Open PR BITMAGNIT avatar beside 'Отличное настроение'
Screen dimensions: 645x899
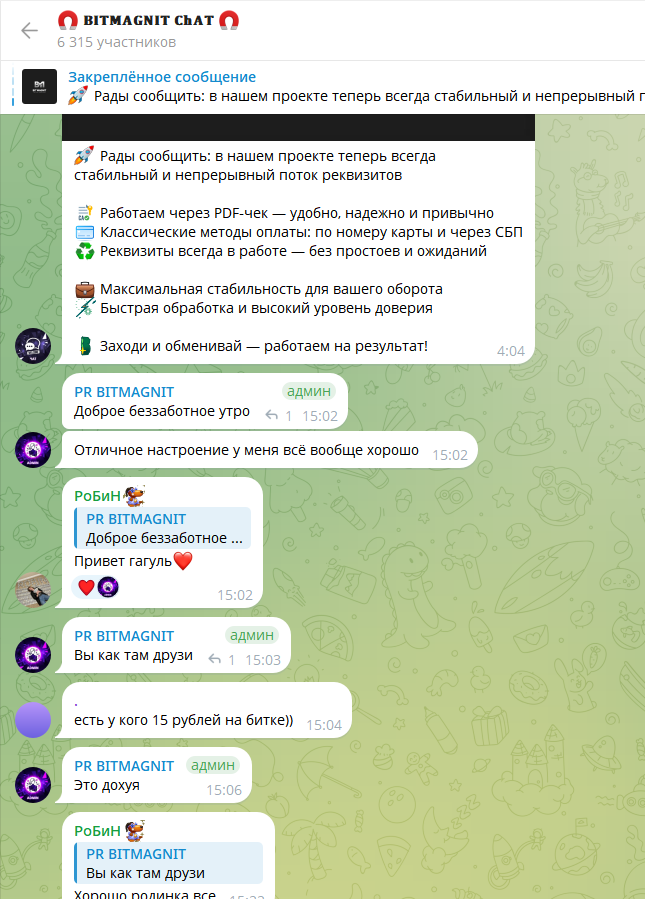(33, 450)
